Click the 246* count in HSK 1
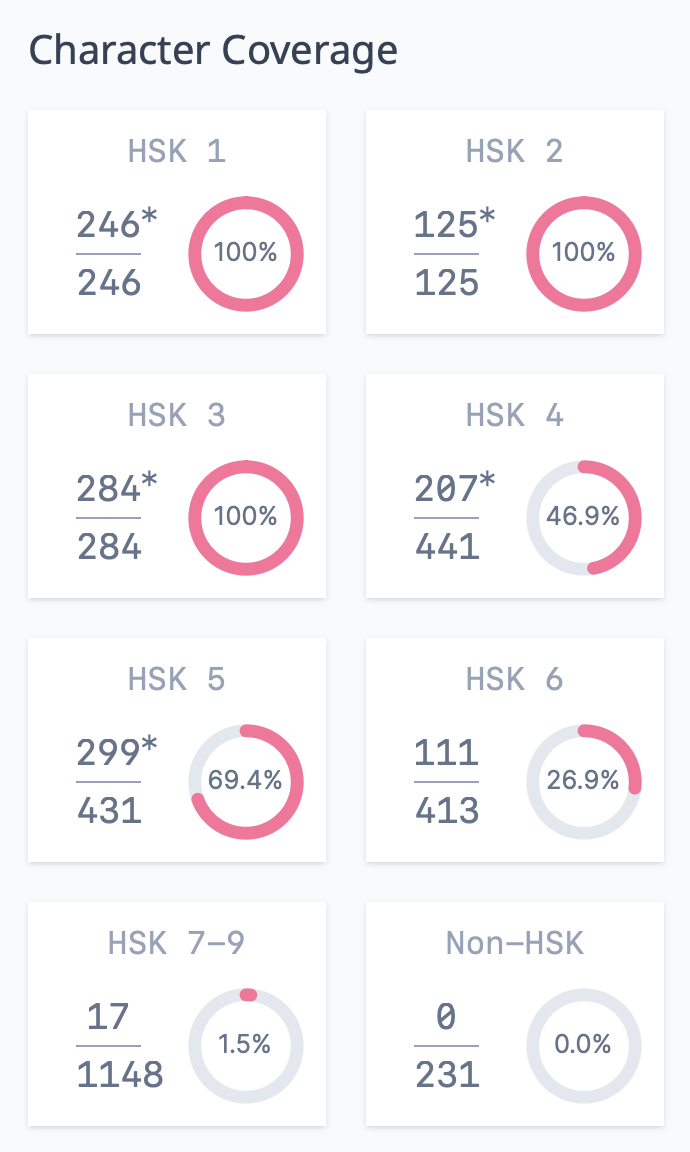The width and height of the screenshot is (690, 1152). (117, 224)
